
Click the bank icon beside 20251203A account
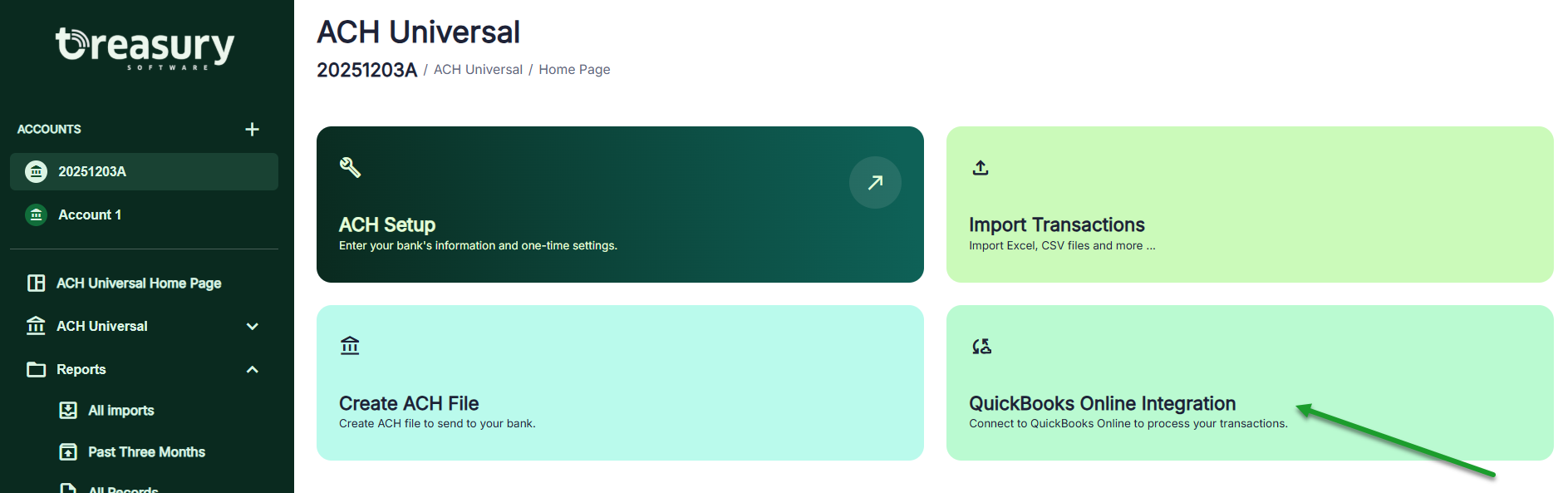point(36,171)
